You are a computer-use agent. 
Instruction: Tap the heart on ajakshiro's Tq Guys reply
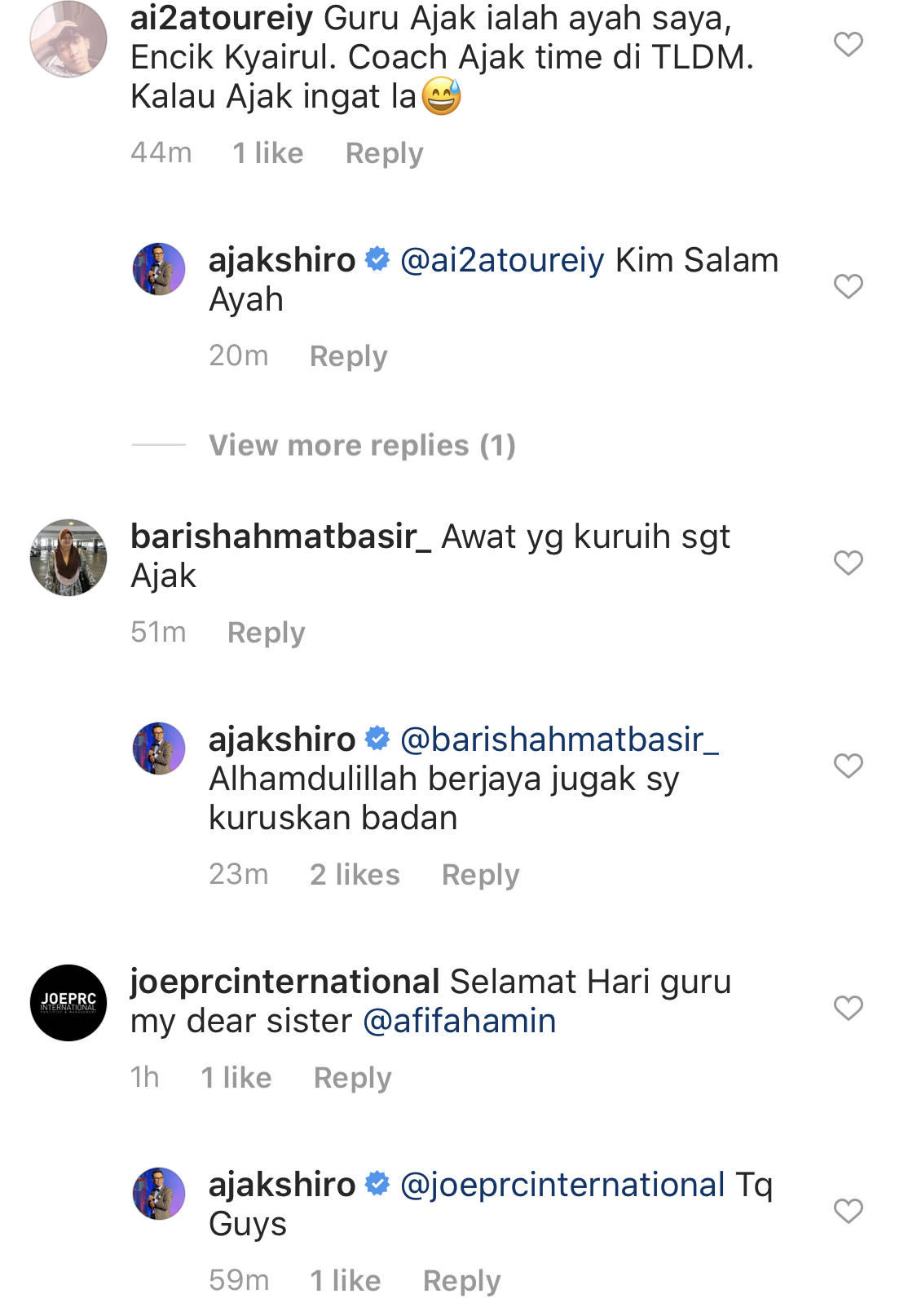tap(848, 1211)
